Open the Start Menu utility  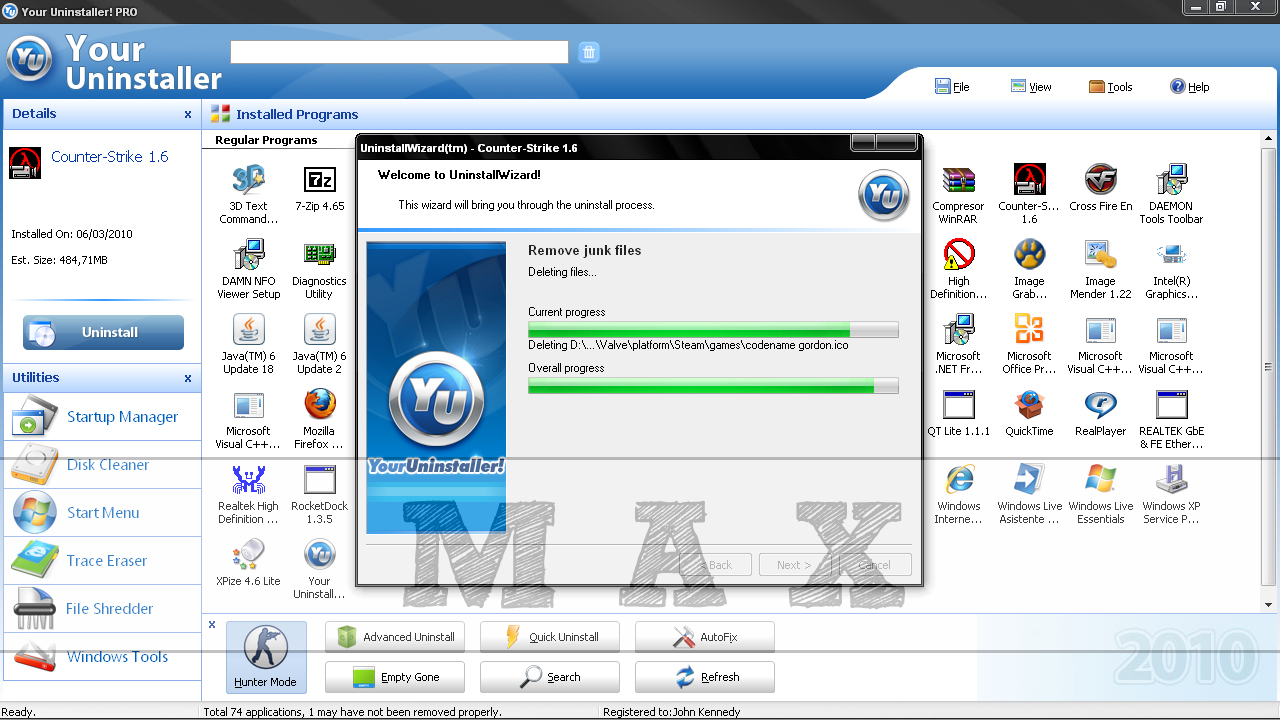(x=102, y=513)
